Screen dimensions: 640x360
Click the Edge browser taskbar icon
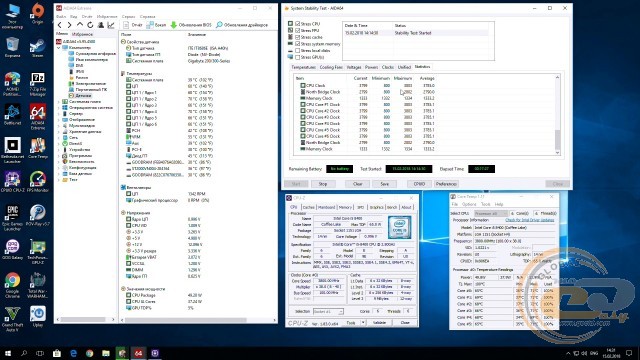(x=73, y=353)
